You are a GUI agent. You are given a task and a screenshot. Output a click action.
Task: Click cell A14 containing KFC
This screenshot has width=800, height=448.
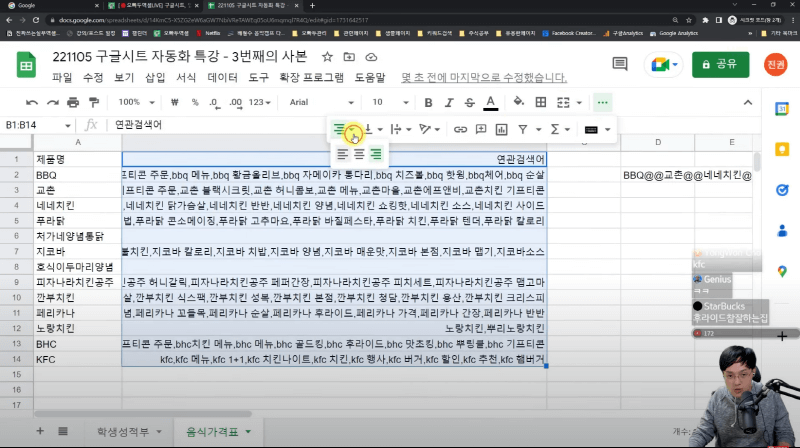[78, 359]
